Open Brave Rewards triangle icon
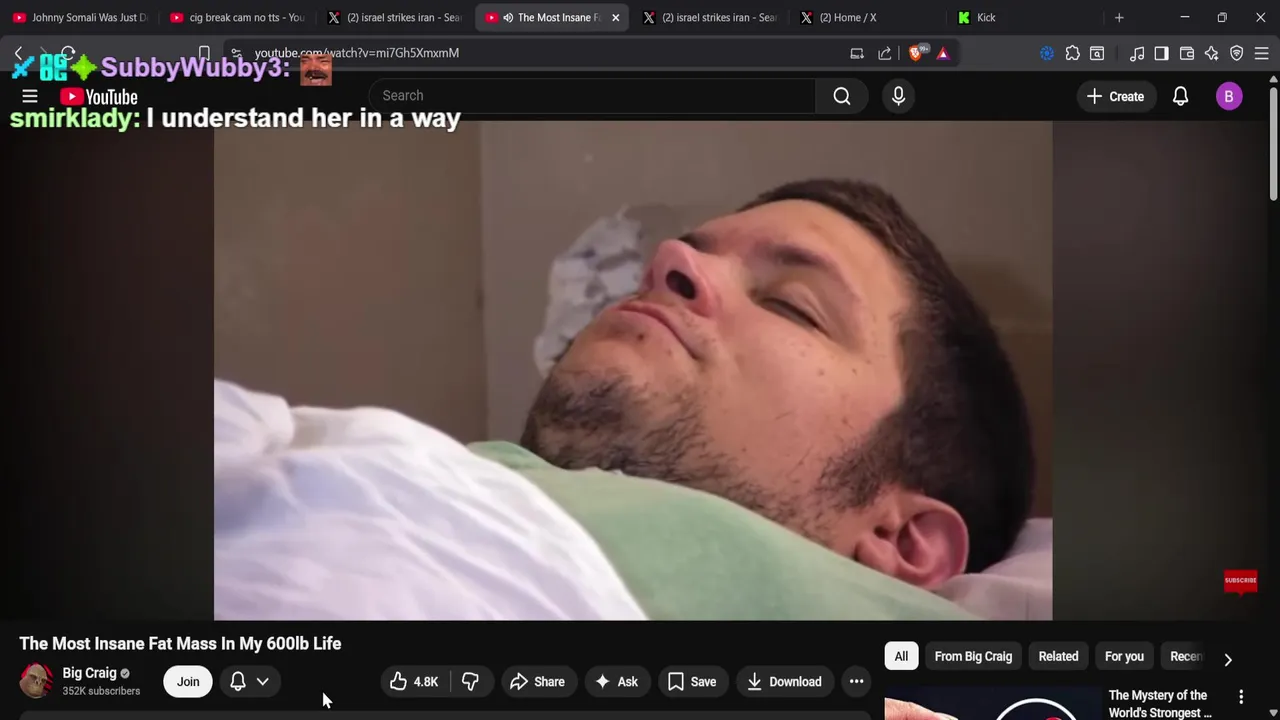 click(943, 53)
